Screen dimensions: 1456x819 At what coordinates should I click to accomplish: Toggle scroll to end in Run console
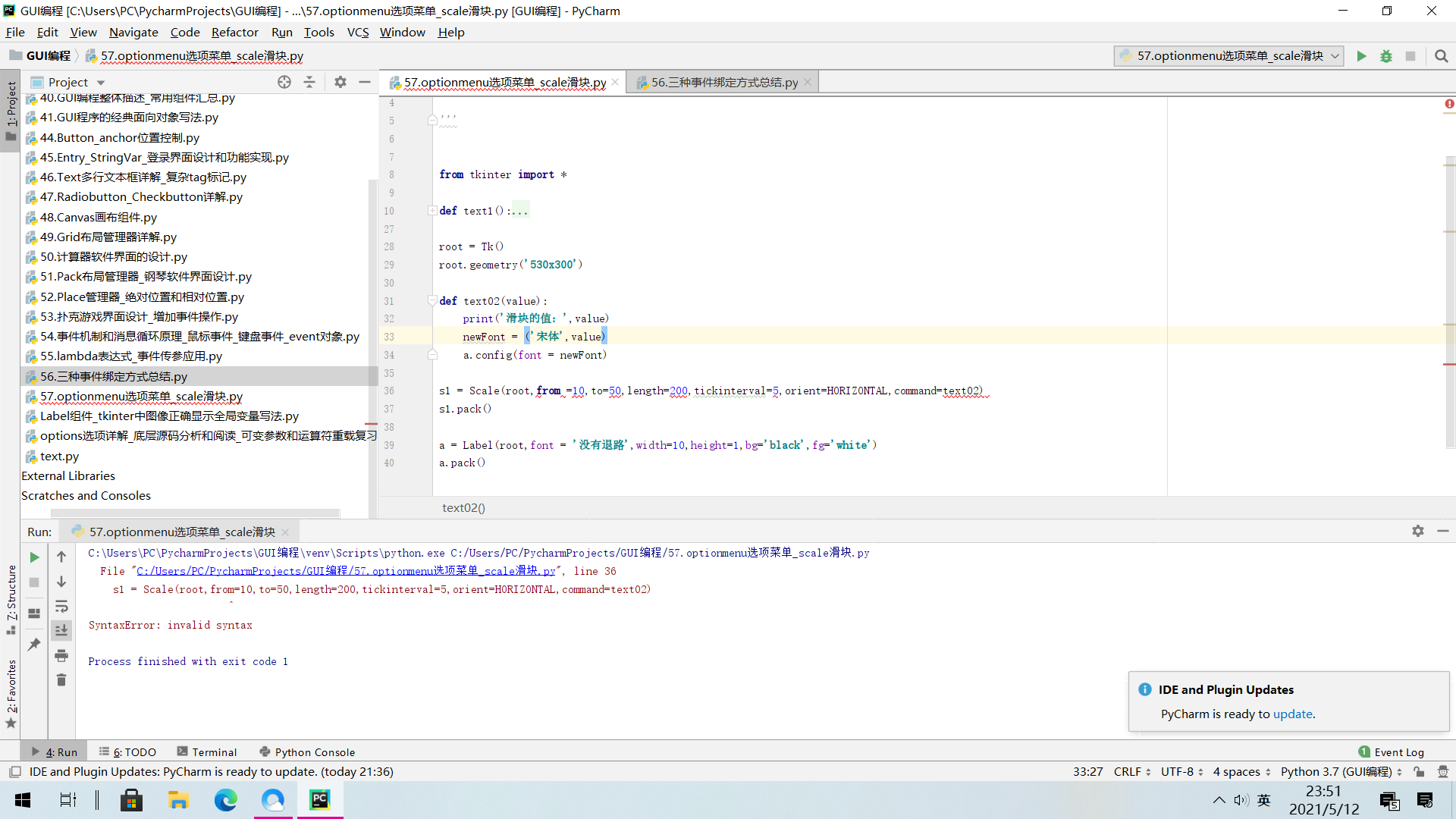point(61,630)
